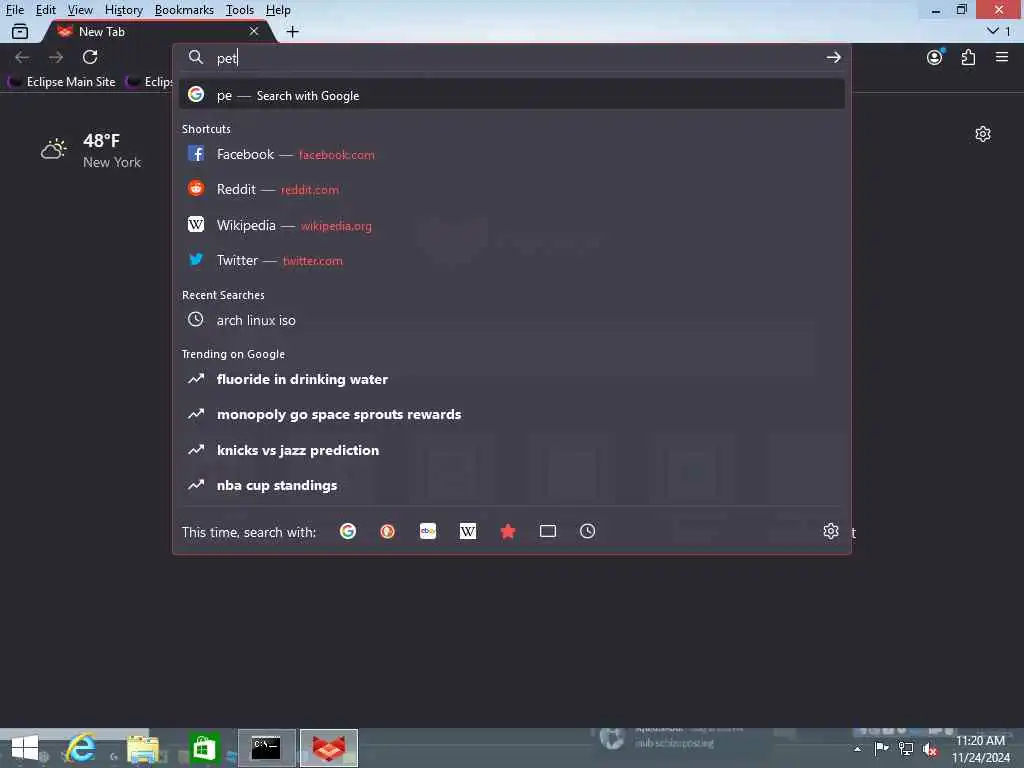1024x768 pixels.
Task: Close the New Tab tab
Action: (254, 31)
